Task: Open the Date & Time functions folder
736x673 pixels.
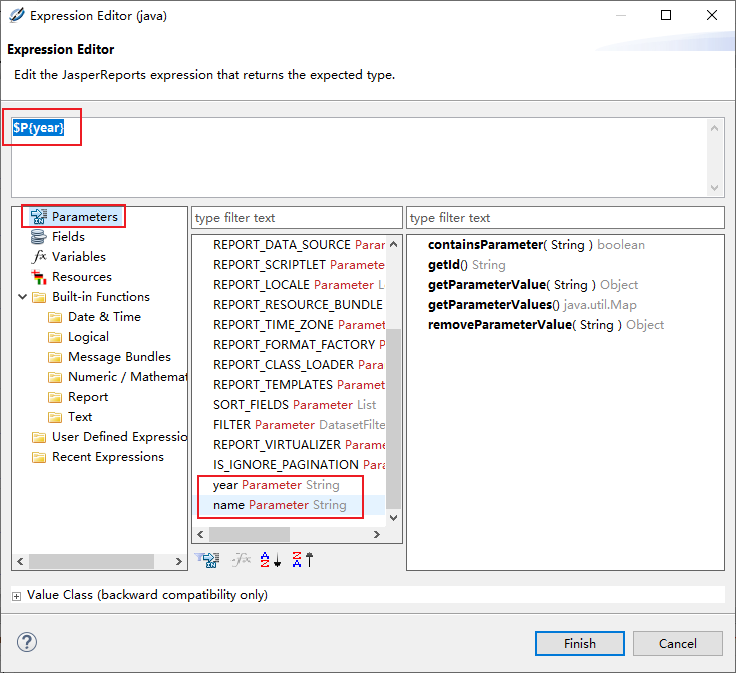Action: tap(104, 317)
